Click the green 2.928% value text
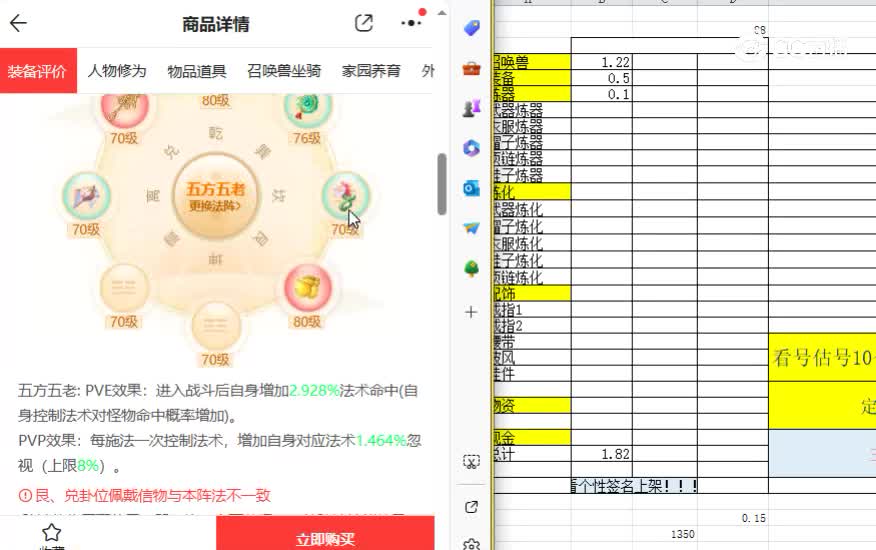This screenshot has height=550, width=876. [x=314, y=391]
